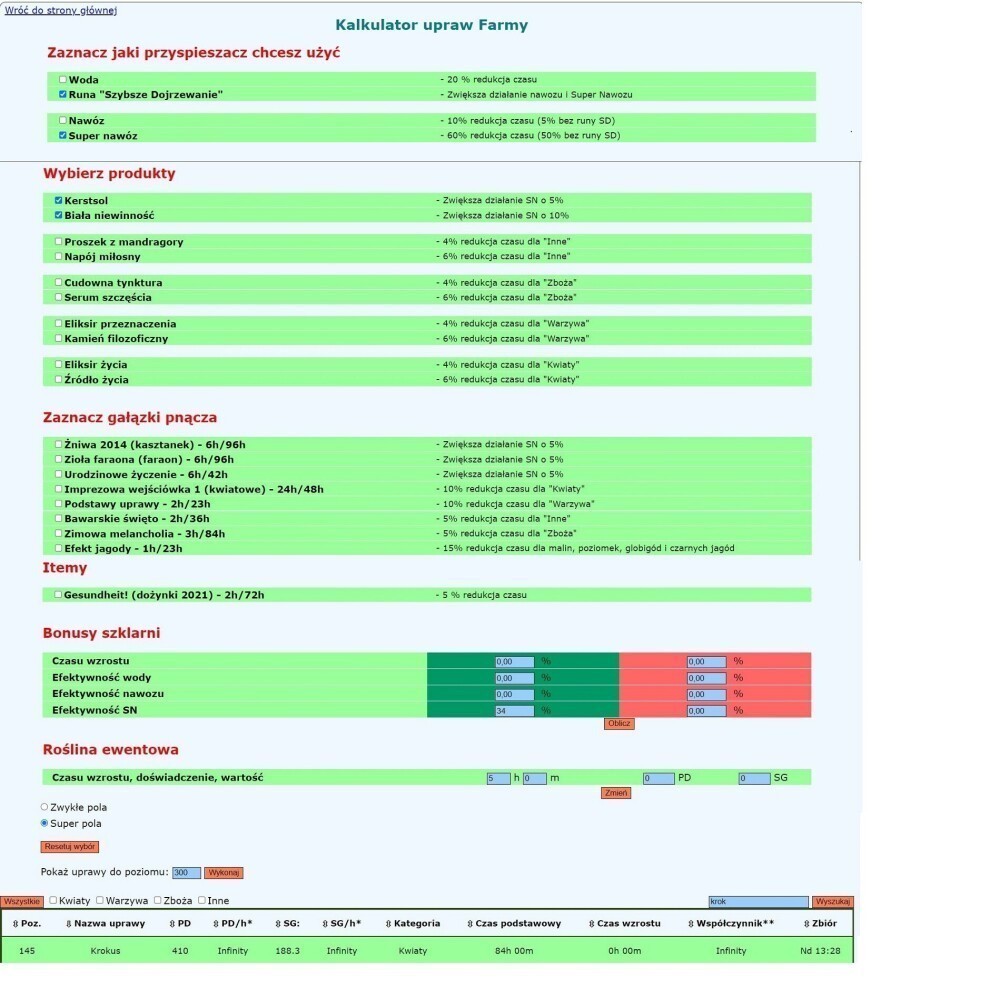
Task: Select the Zwykłe pola radio button
Action: click(x=44, y=807)
